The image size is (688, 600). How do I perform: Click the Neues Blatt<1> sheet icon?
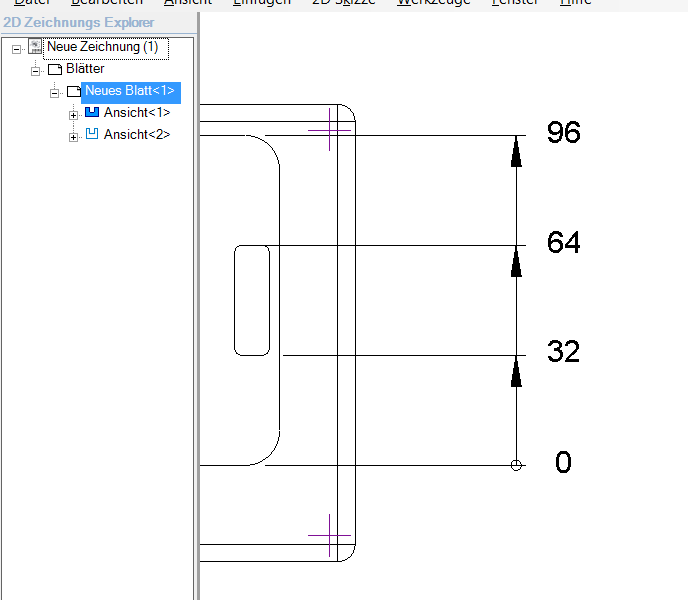click(x=74, y=91)
